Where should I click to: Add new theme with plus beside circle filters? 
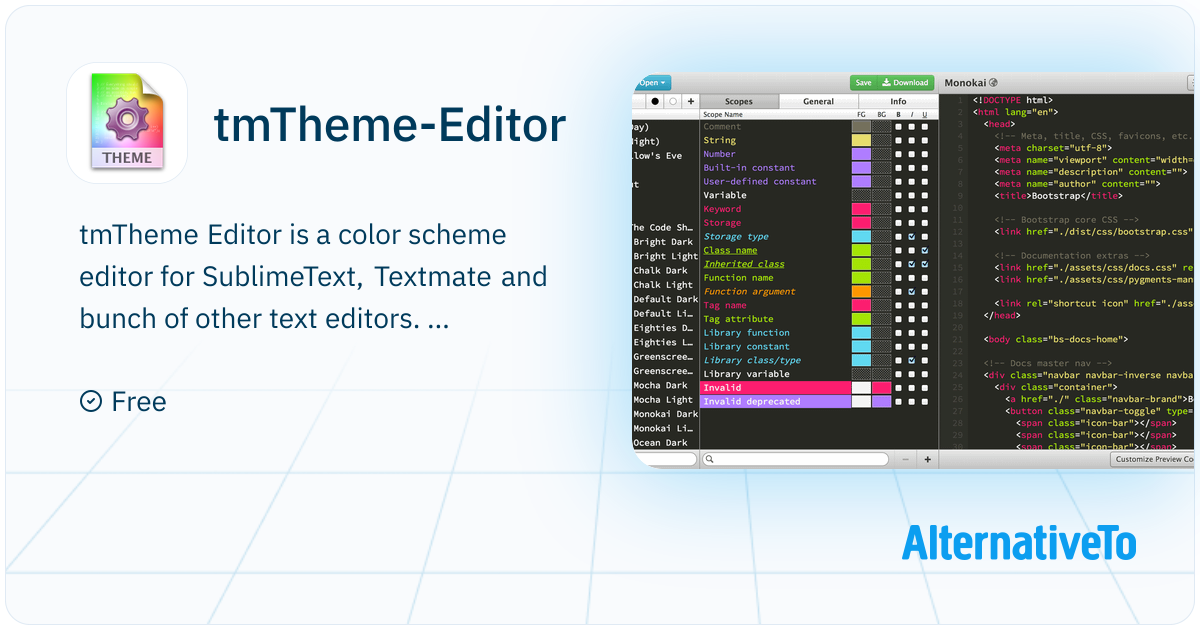point(690,101)
